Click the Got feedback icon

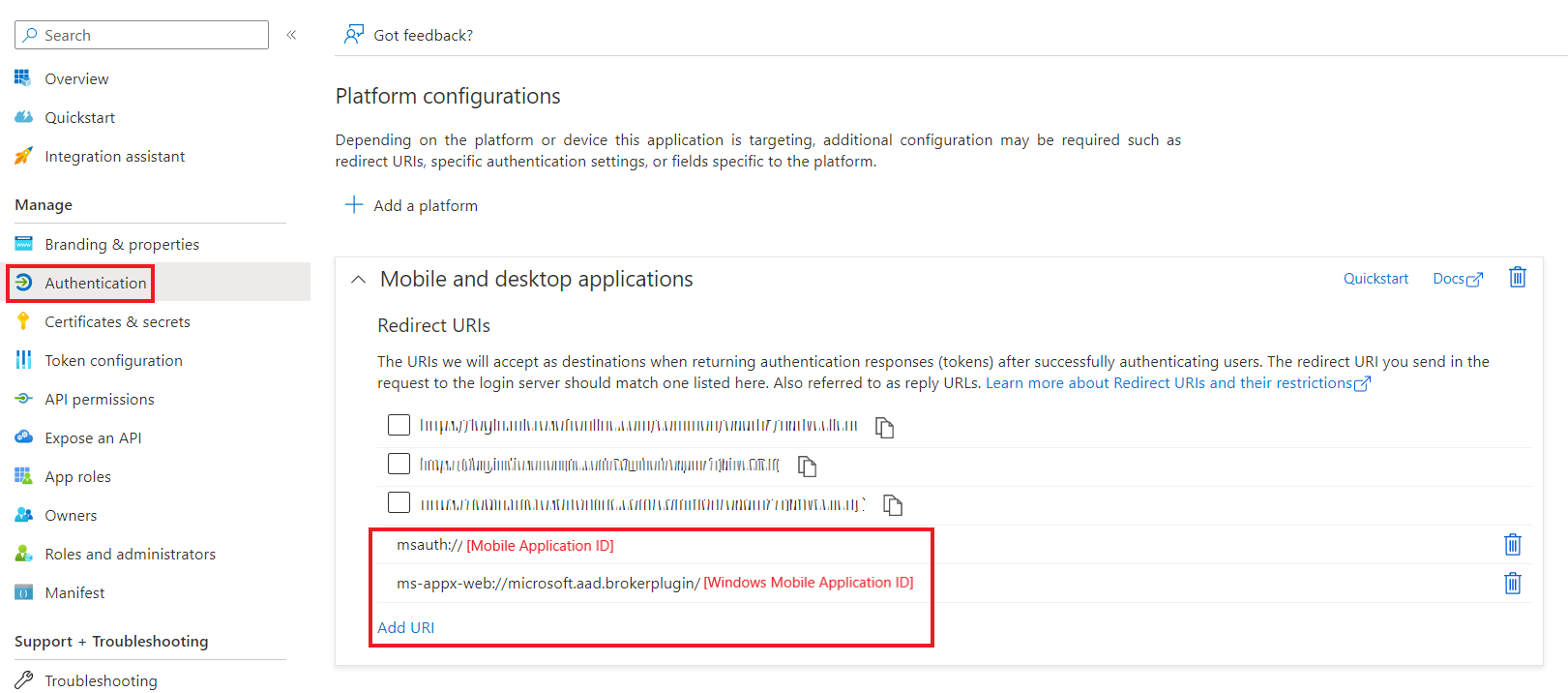click(x=354, y=35)
